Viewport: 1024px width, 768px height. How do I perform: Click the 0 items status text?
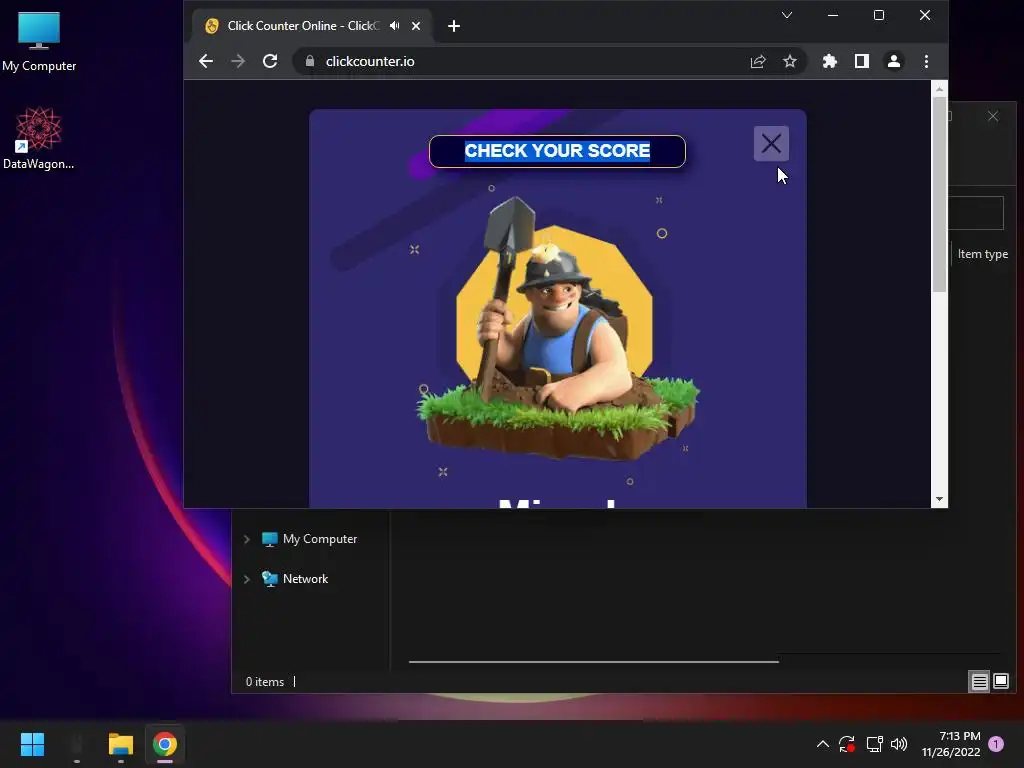click(x=264, y=682)
